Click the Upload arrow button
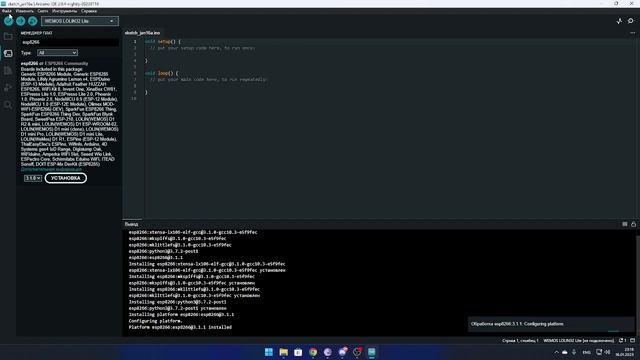This screenshot has height=360, width=640. click(x=20, y=21)
